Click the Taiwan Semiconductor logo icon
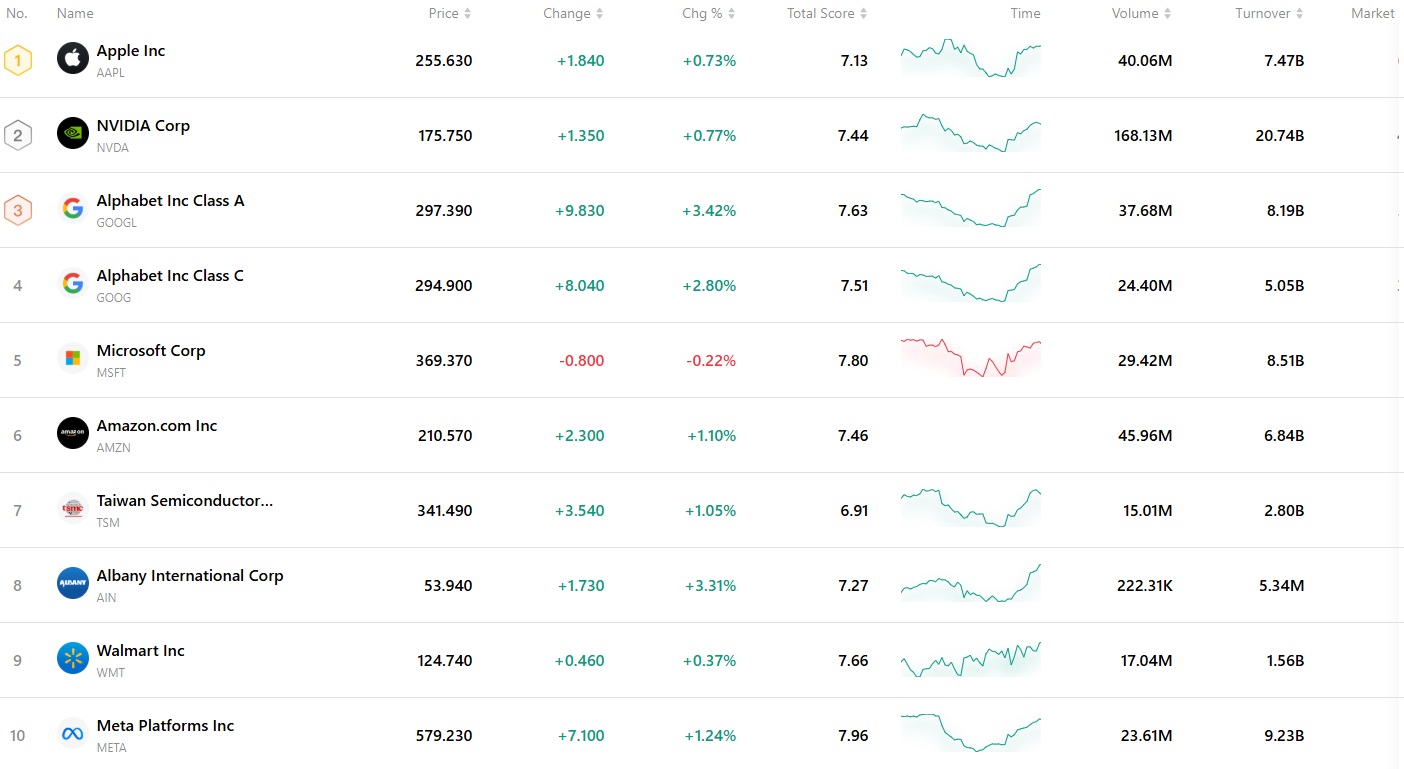 click(x=73, y=509)
